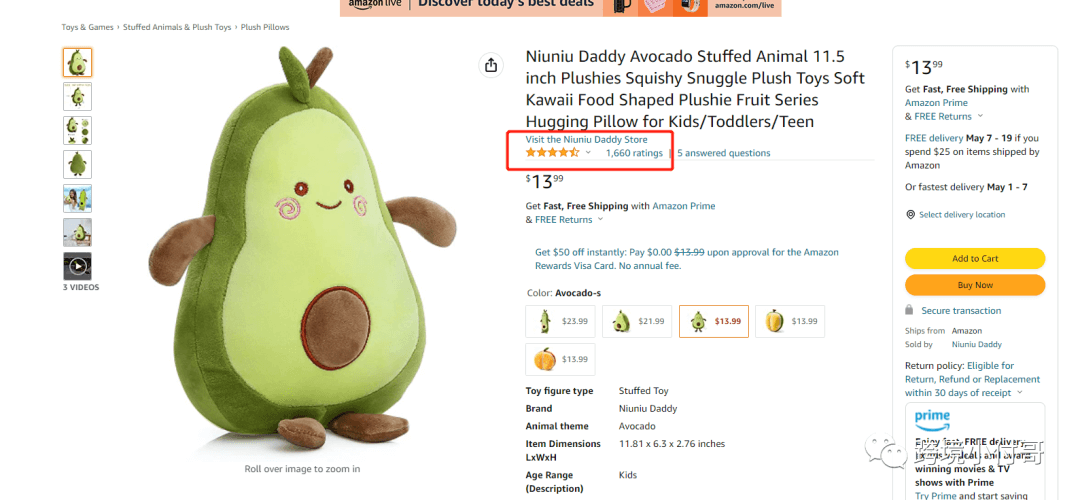
Task: Go to Toys & Games breadcrumb
Action: point(88,27)
